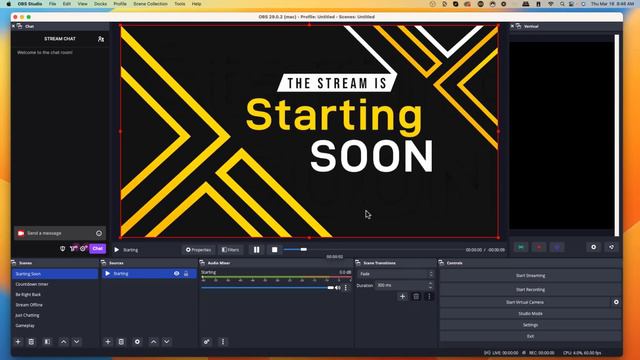Move selected scene down
The width and height of the screenshot is (640, 360).
click(77, 342)
